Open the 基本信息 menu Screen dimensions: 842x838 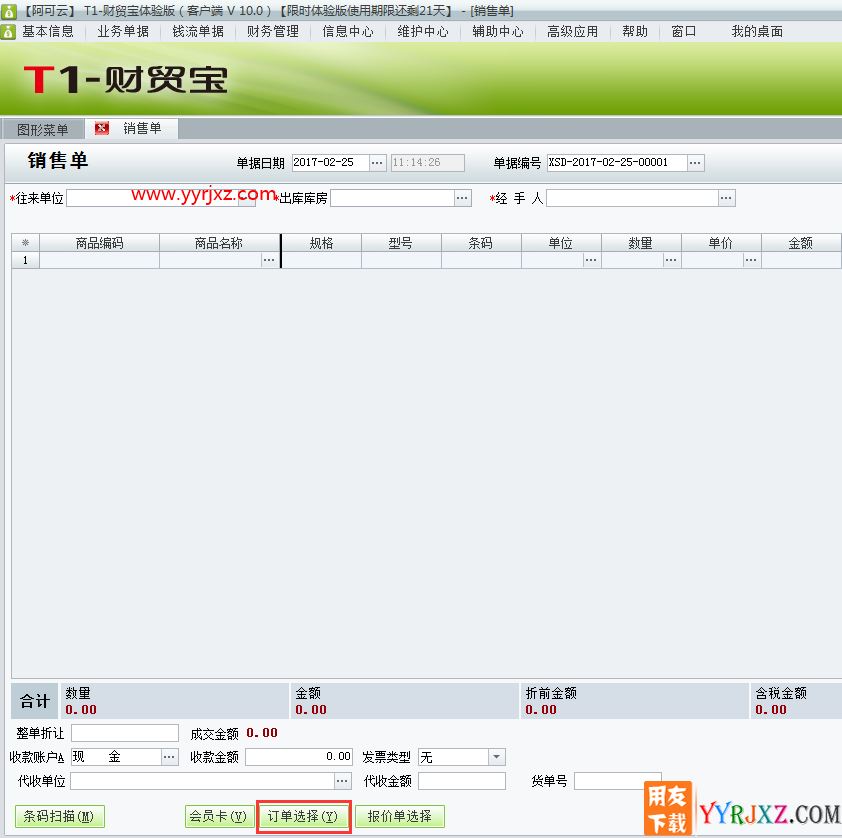coord(48,32)
